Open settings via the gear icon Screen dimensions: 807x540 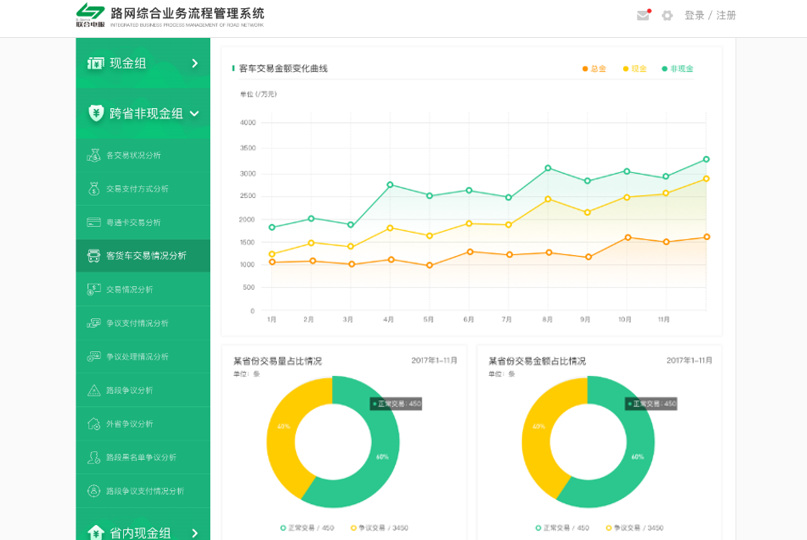[x=667, y=15]
